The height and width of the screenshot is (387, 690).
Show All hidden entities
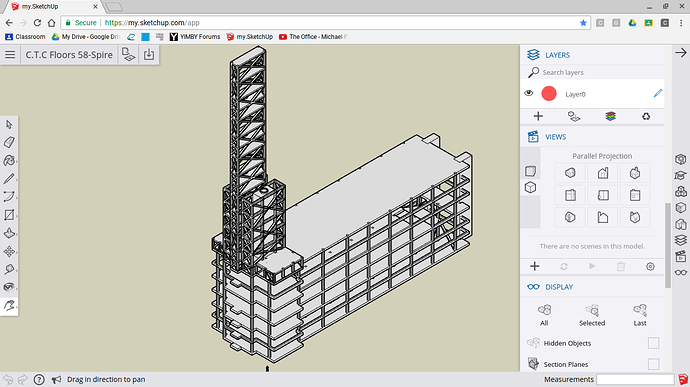544,314
